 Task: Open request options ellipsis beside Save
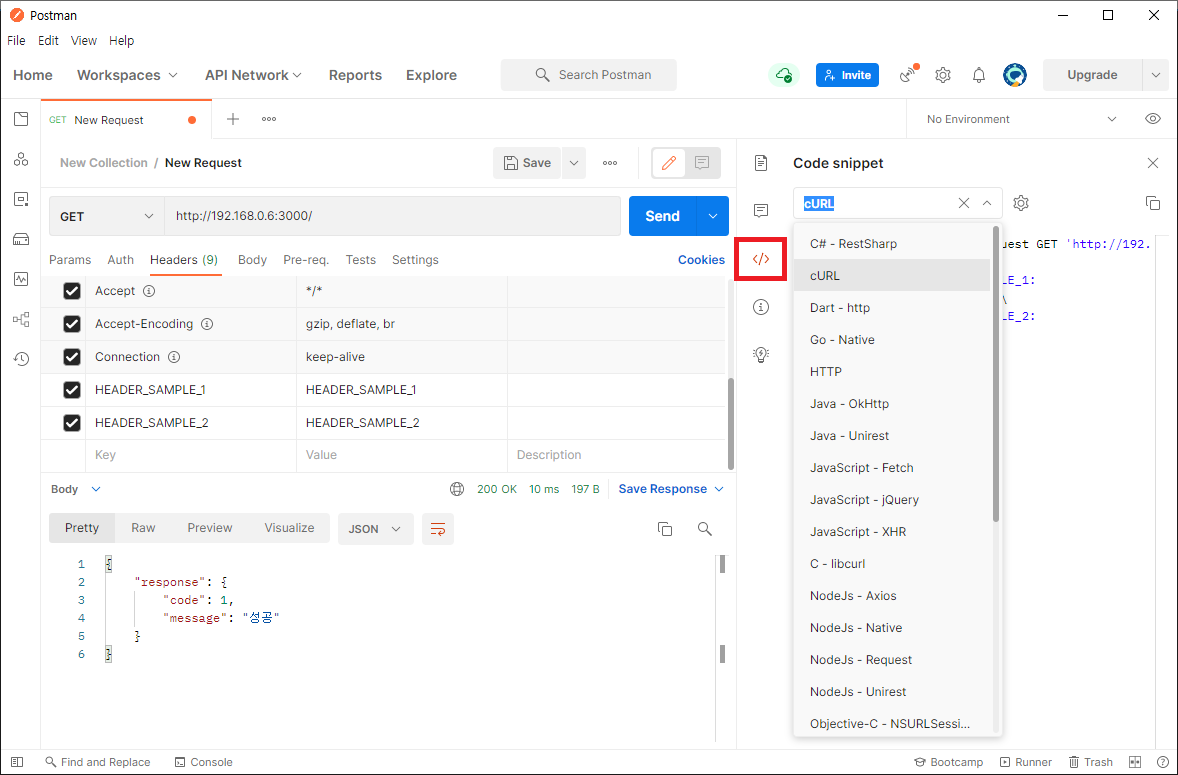coord(610,163)
